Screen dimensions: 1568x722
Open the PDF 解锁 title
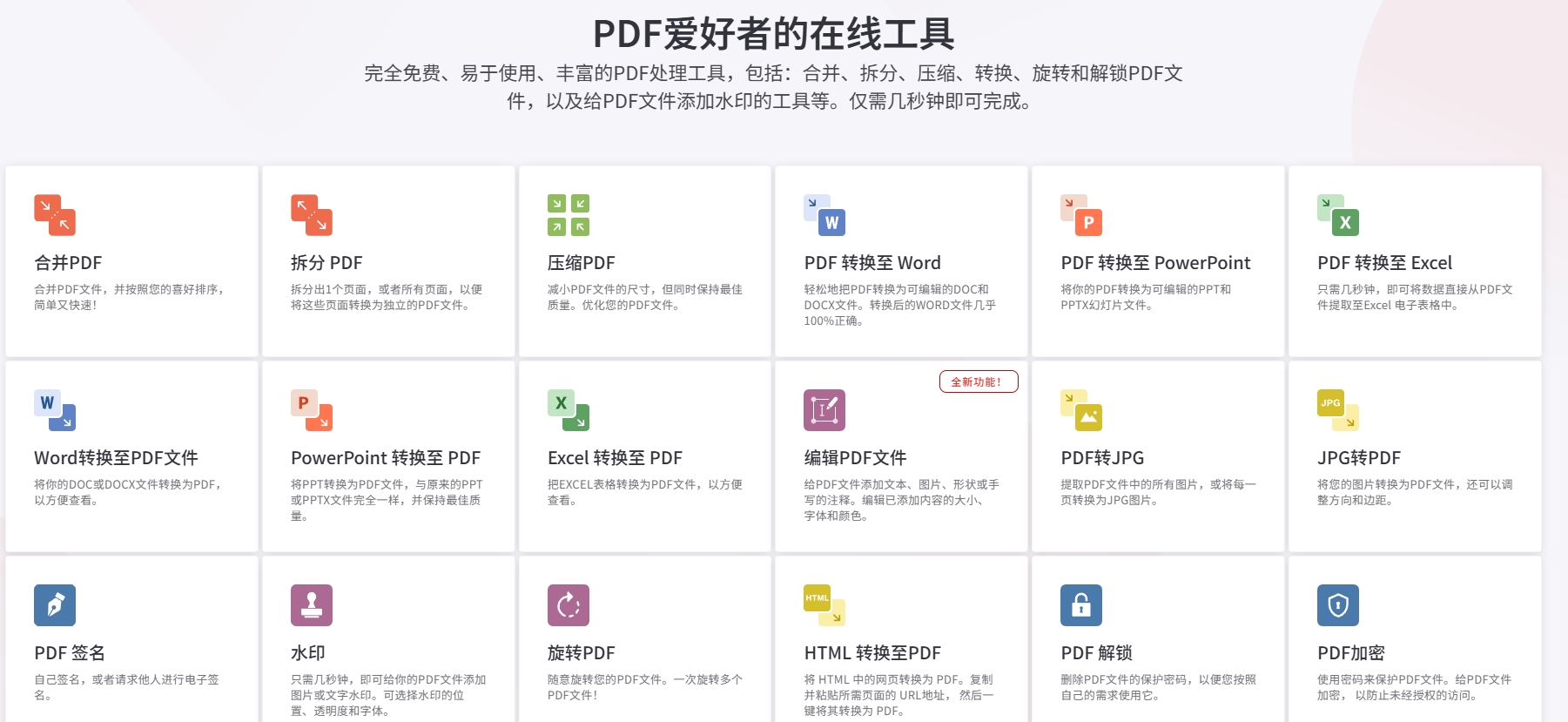tap(1096, 653)
